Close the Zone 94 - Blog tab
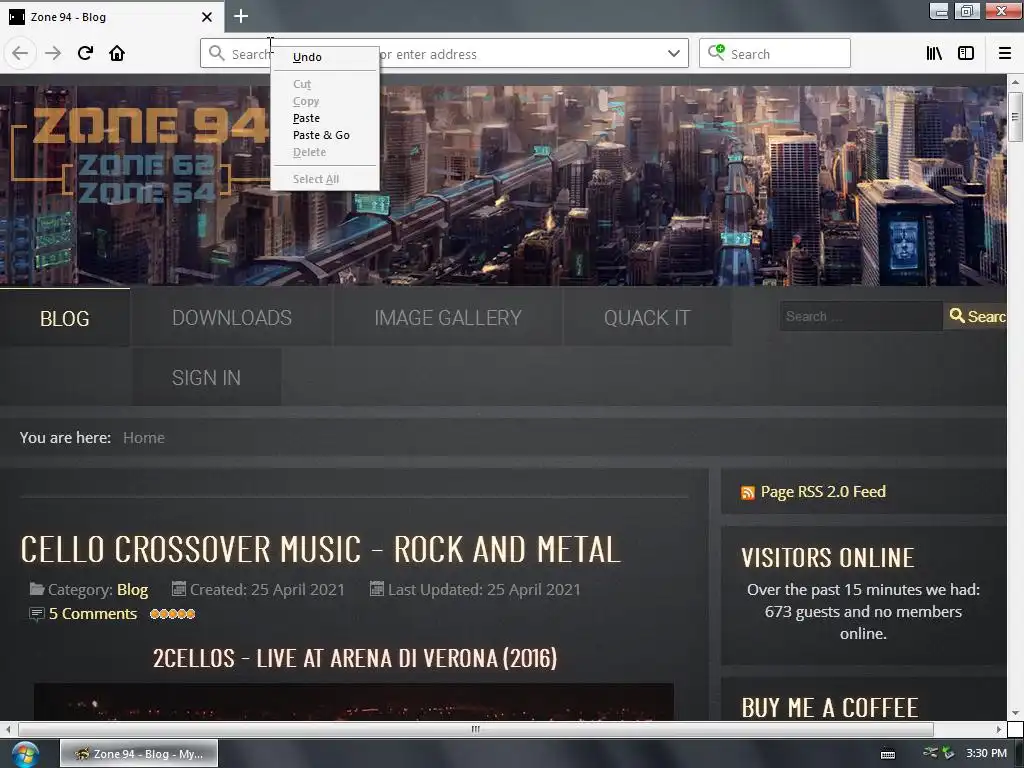This screenshot has width=1024, height=768. 206,17
